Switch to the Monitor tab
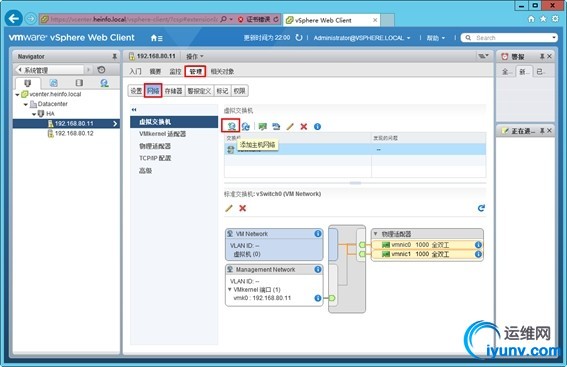The width and height of the screenshot is (567, 367). tap(175, 71)
